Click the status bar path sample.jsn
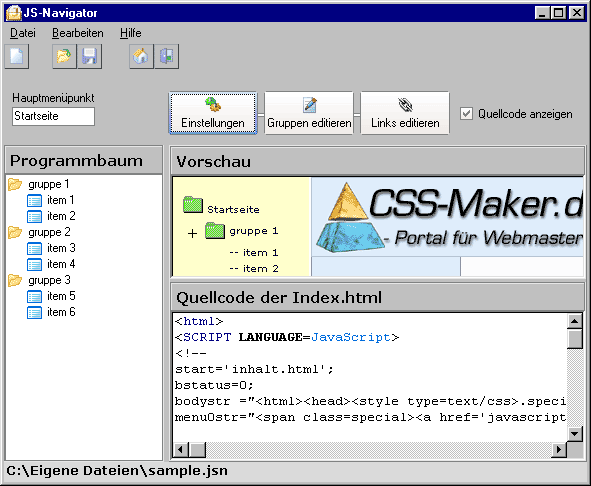591x486 pixels. click(x=117, y=471)
